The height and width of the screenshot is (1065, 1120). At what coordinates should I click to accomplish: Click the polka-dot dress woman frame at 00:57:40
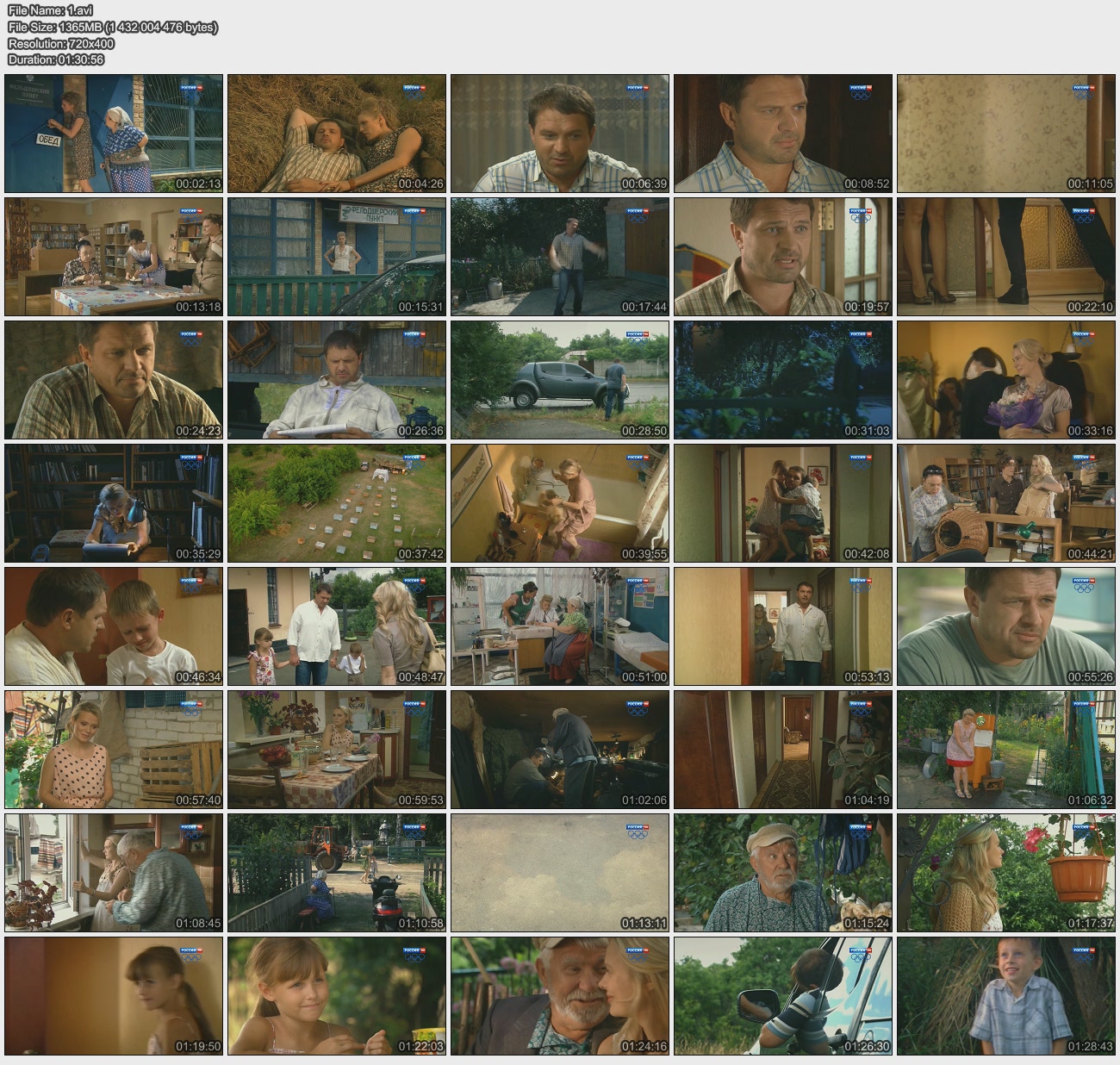point(114,750)
